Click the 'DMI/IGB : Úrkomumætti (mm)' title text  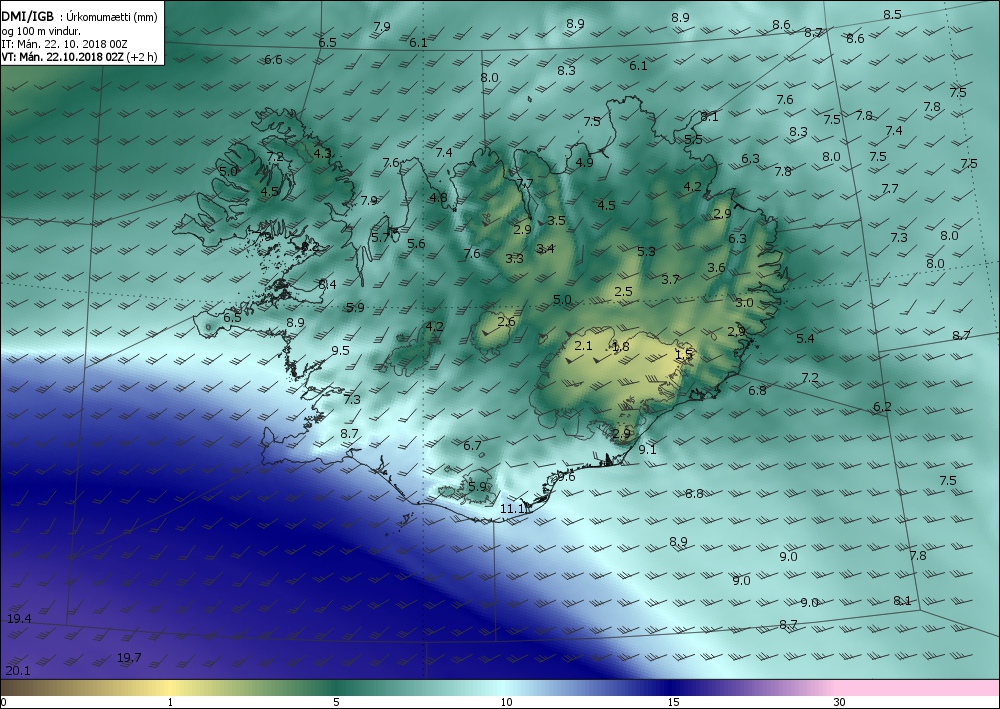pos(79,17)
